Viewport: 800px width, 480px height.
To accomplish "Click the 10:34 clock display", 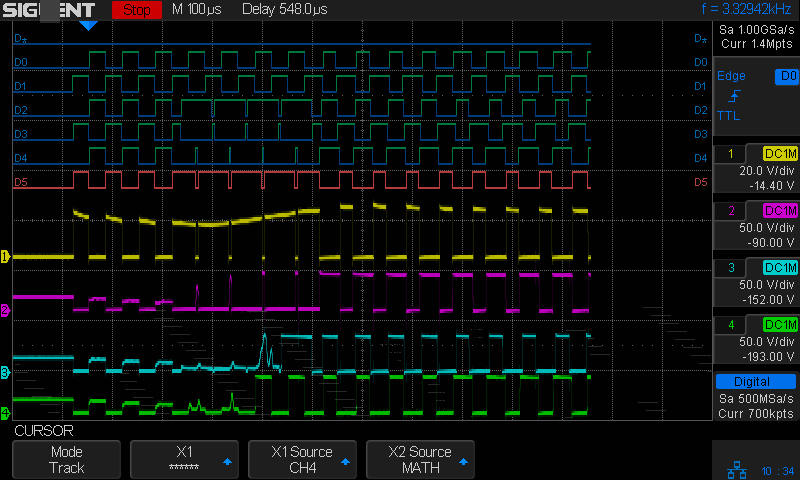I will 778,471.
